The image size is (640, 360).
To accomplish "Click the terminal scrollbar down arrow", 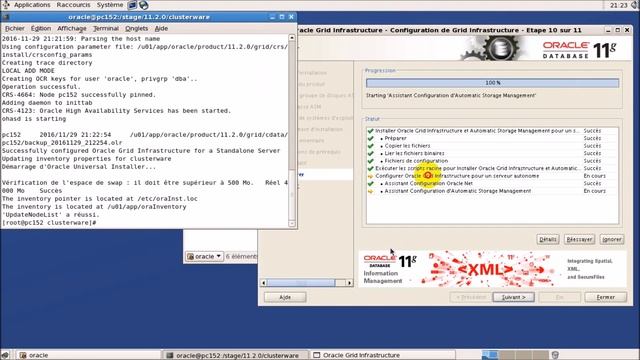I will [x=292, y=223].
